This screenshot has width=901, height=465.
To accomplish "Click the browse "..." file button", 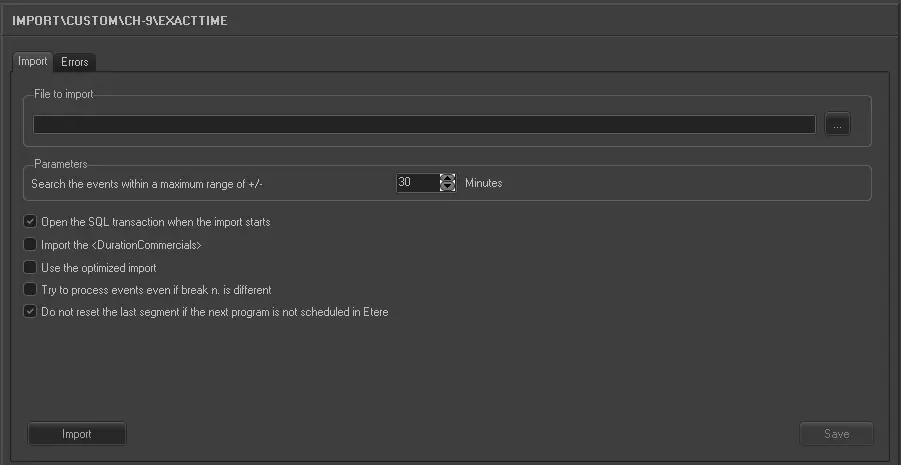I will (837, 125).
